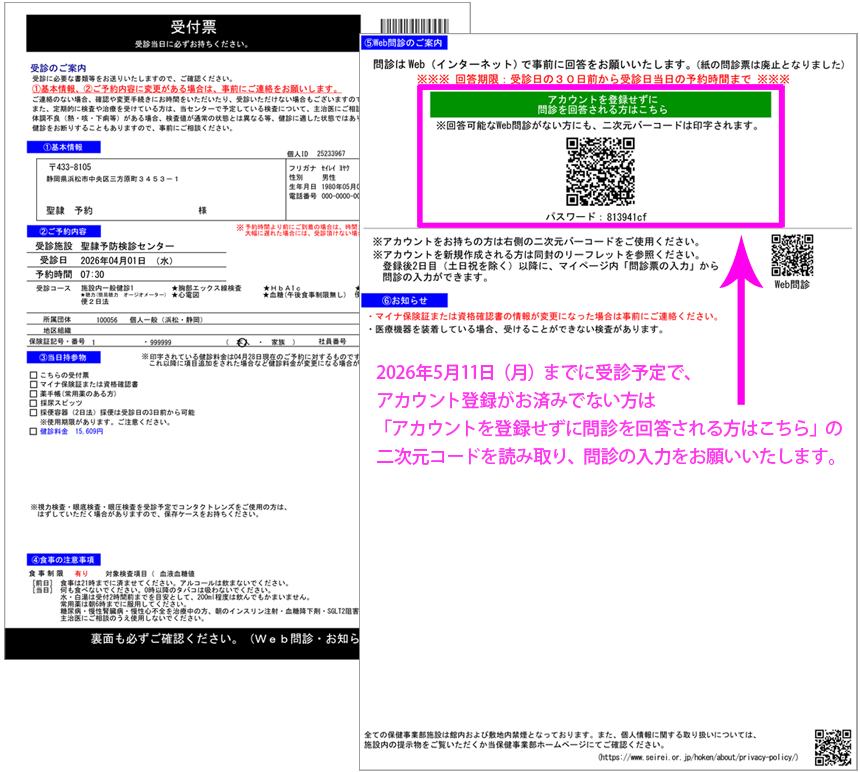860x772 pixels.
Task: Click the barcode at the top of the 受付票
Action: click(x=415, y=26)
